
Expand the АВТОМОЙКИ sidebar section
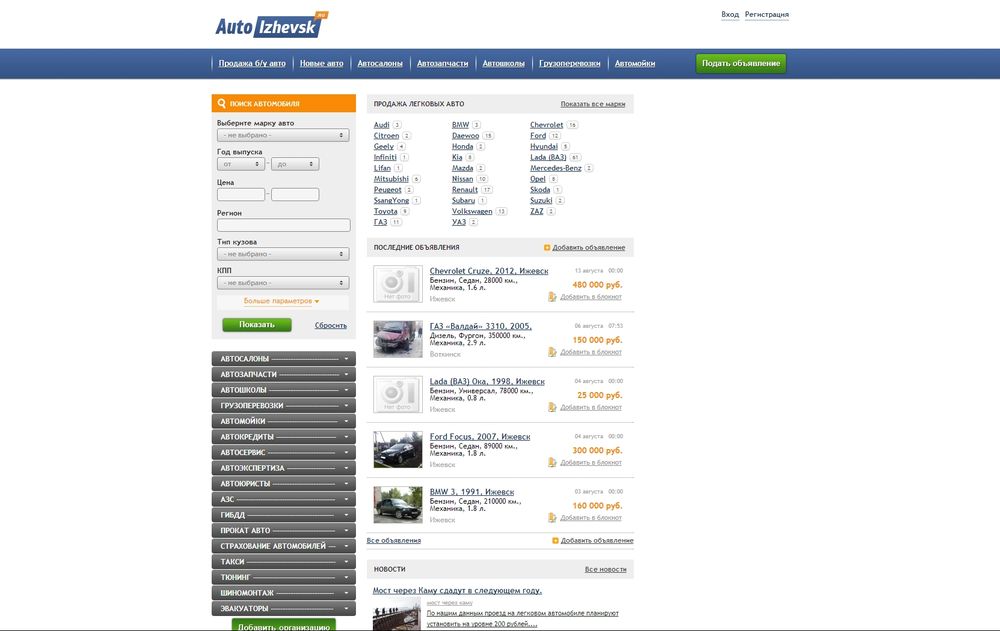284,421
